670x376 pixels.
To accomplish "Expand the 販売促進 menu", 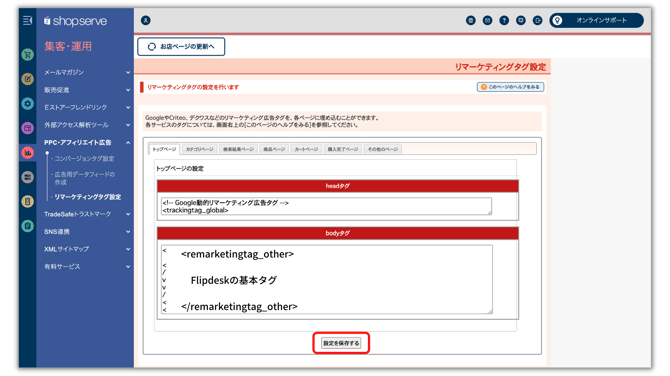I will (x=87, y=90).
